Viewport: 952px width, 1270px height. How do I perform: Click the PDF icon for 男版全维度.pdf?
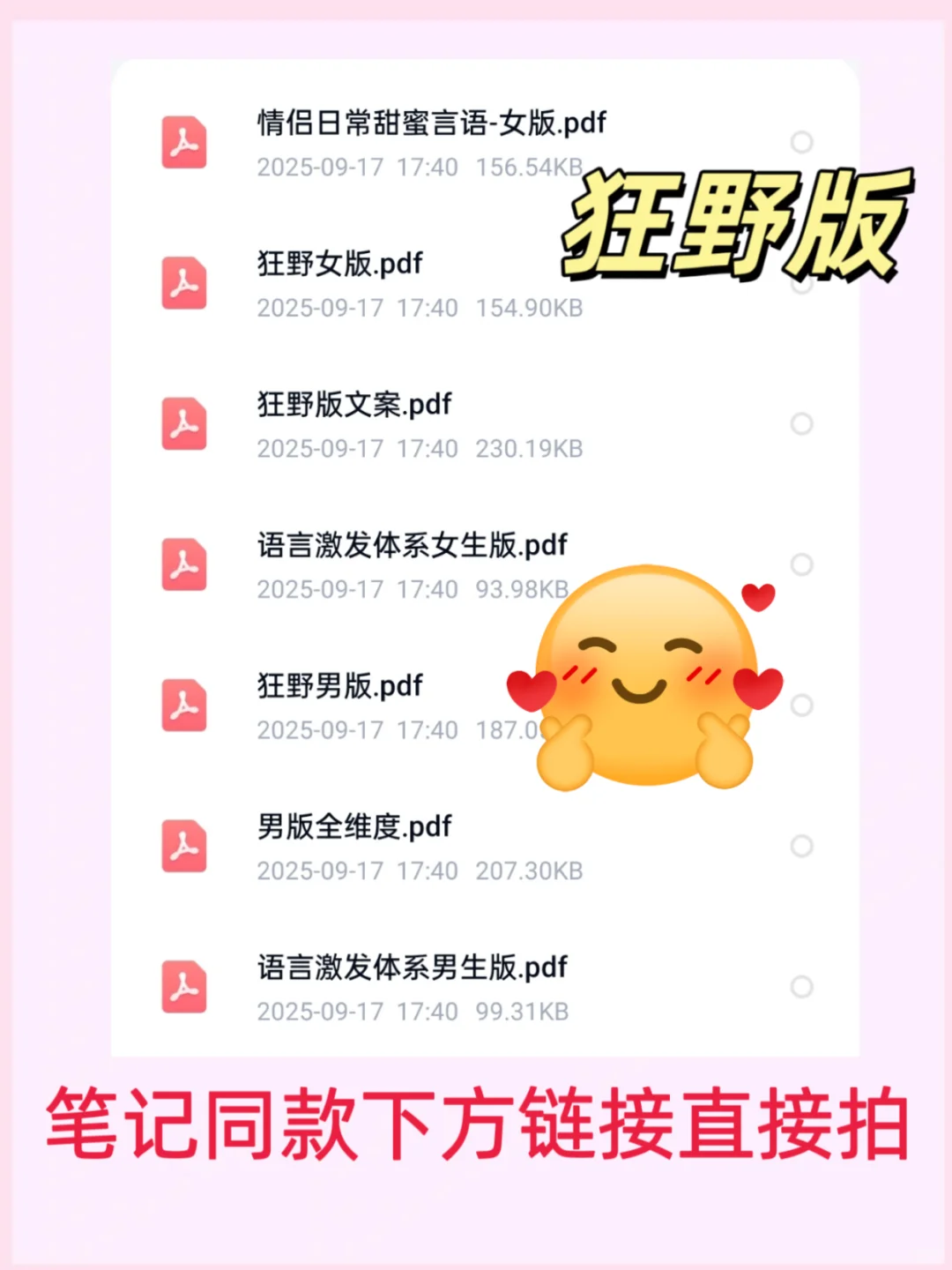tap(184, 846)
